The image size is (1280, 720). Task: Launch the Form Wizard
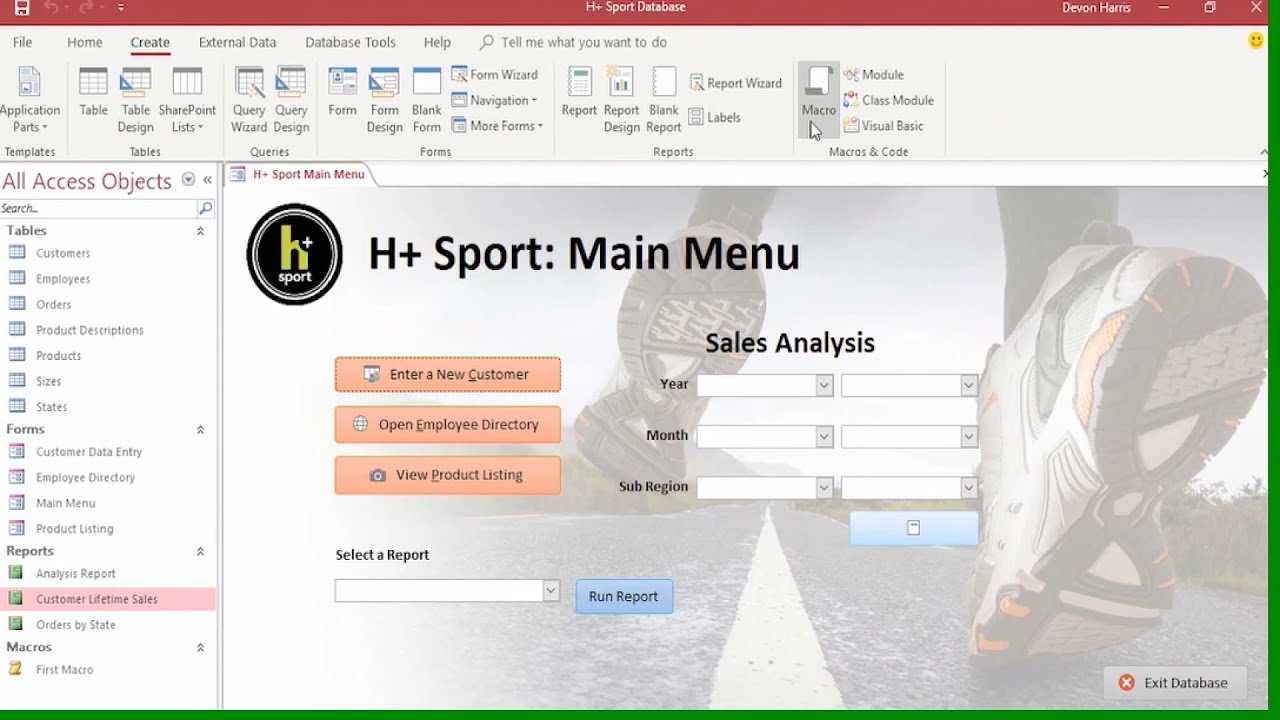pos(495,75)
